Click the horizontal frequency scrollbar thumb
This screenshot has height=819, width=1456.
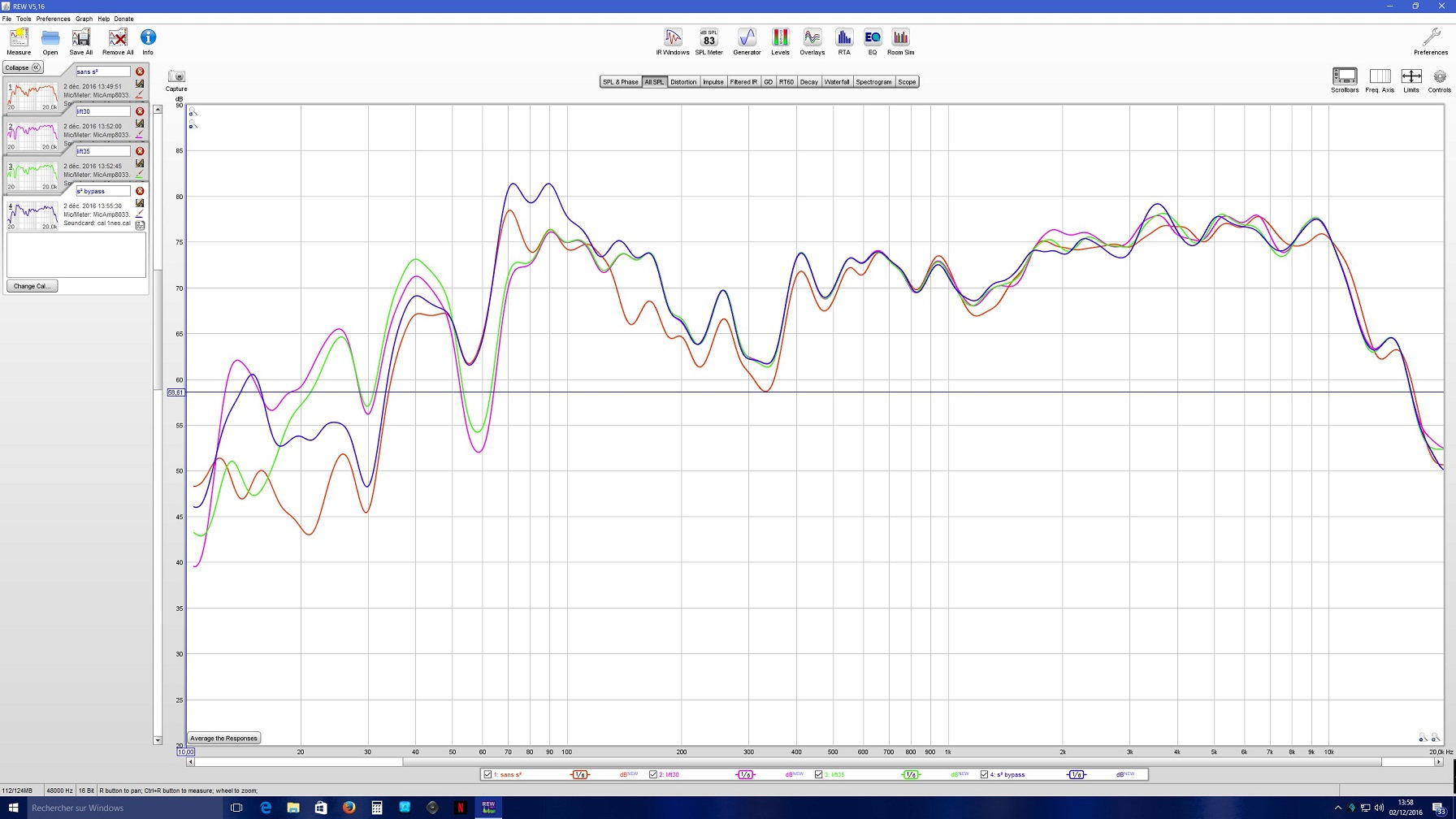point(892,762)
